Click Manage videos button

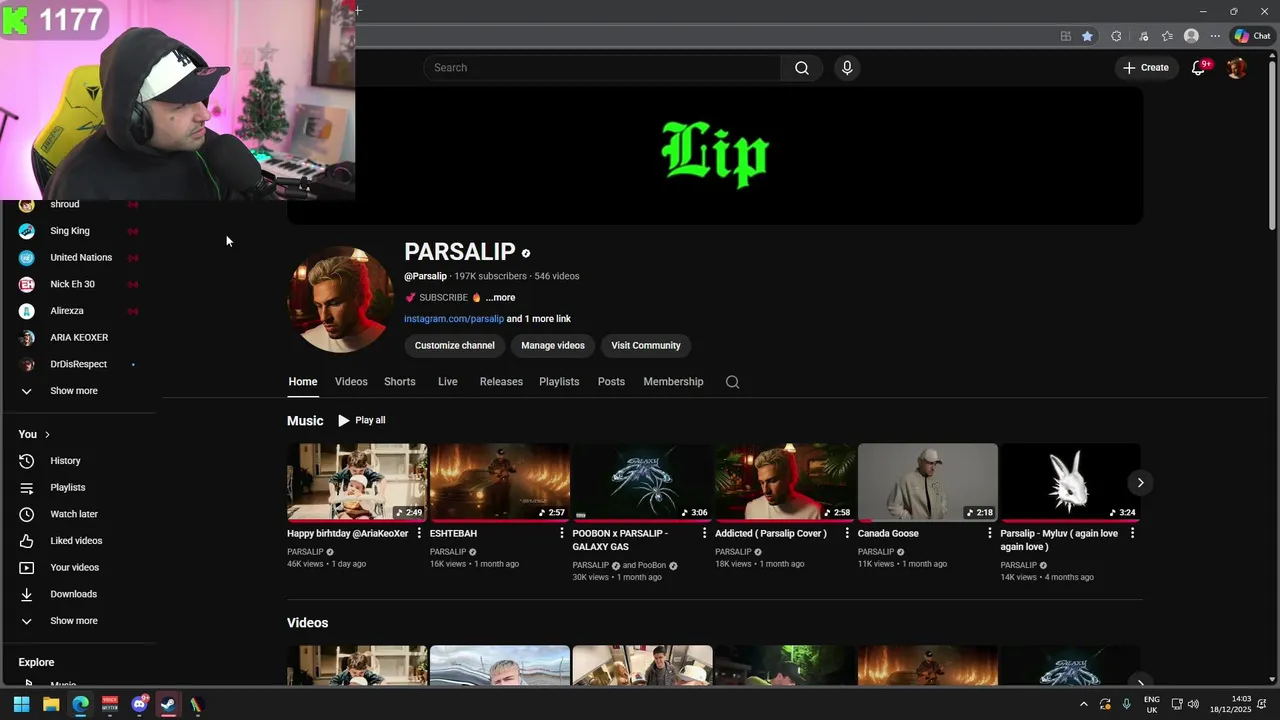click(553, 346)
